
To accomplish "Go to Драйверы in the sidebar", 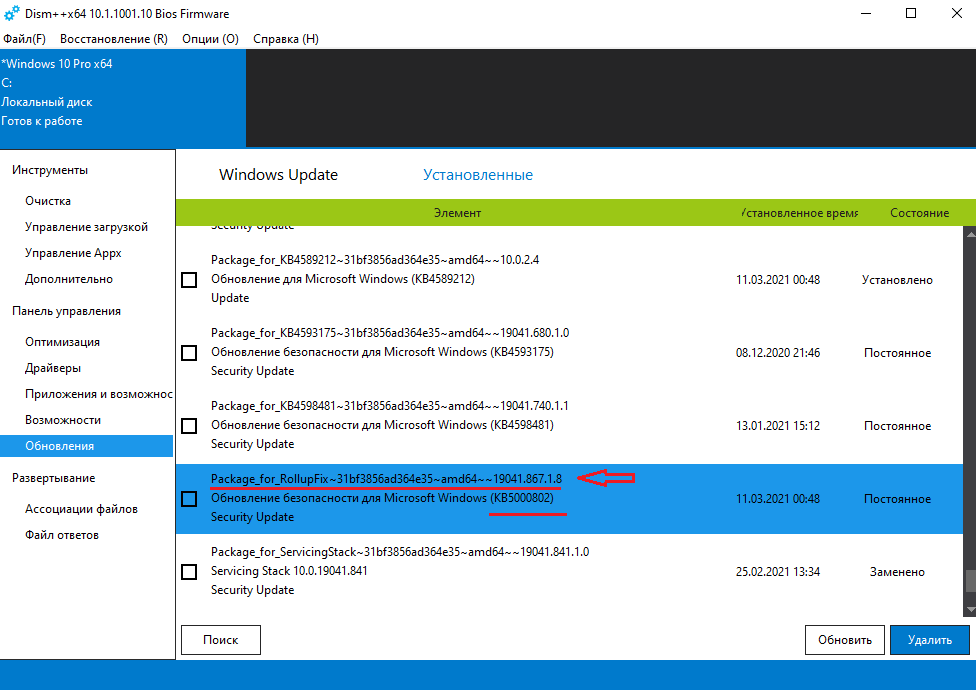I will click(53, 368).
